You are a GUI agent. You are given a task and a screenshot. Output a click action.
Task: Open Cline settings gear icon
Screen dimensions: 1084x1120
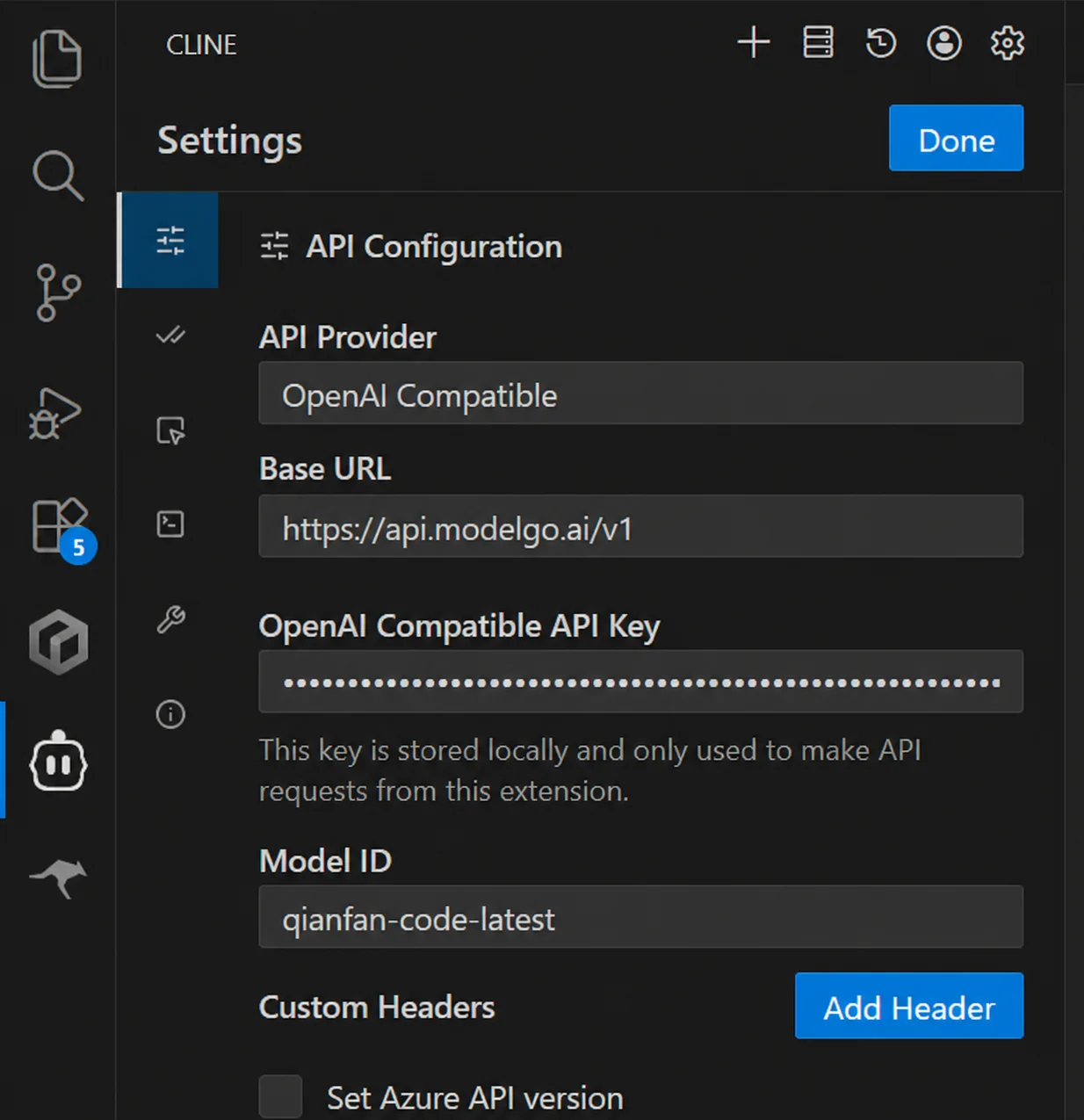pos(1008,42)
